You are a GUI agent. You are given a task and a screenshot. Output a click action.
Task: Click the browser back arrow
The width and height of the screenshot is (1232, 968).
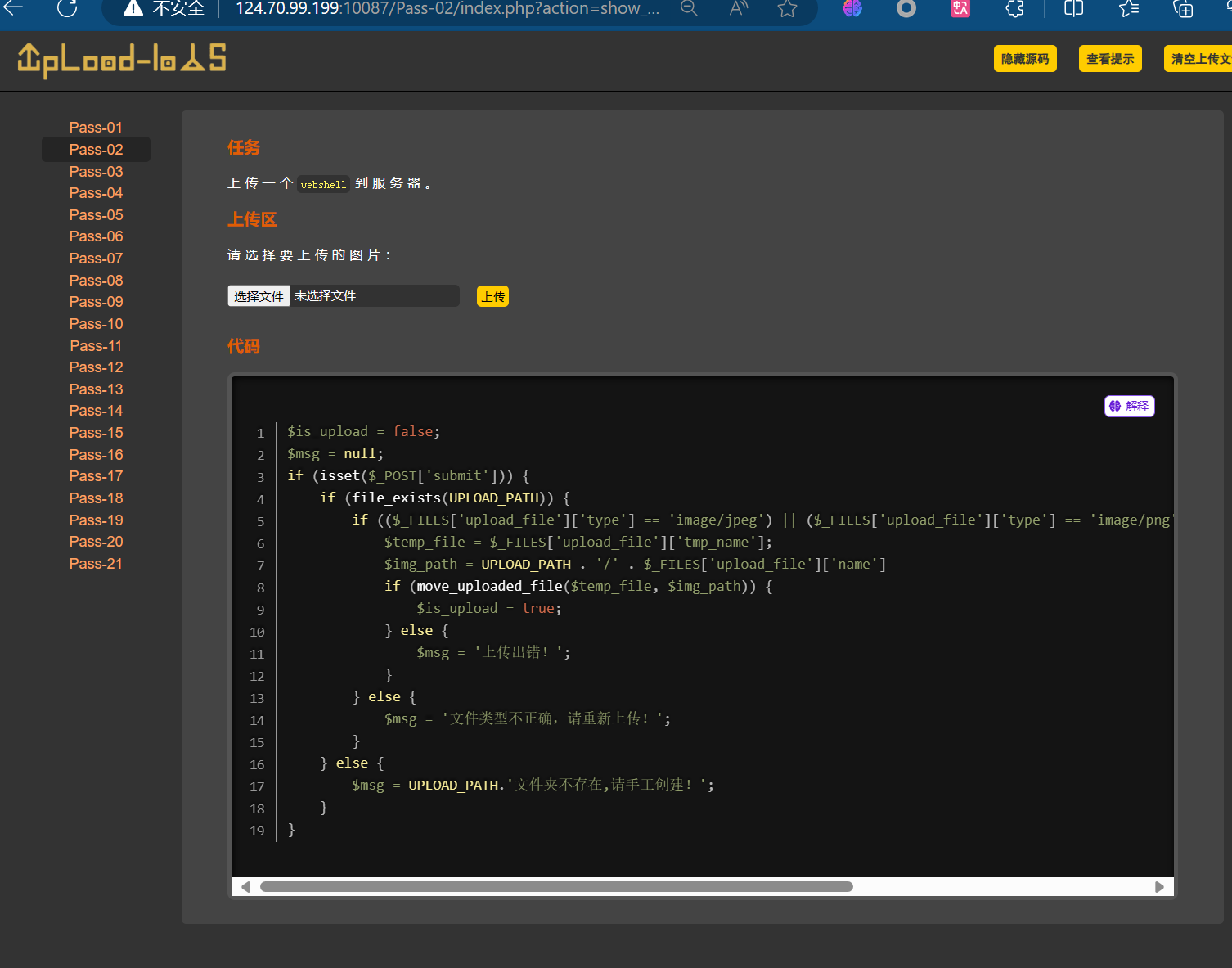pos(14,8)
